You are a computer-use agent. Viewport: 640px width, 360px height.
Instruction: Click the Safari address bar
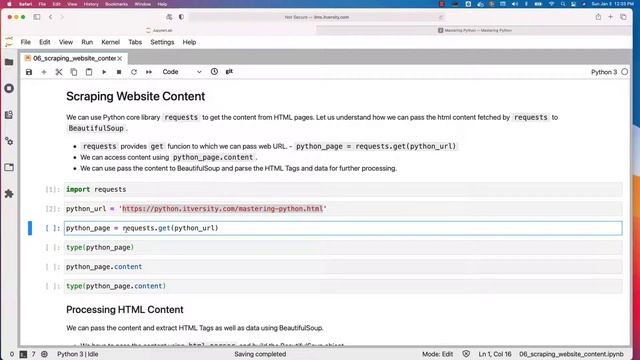[317, 17]
